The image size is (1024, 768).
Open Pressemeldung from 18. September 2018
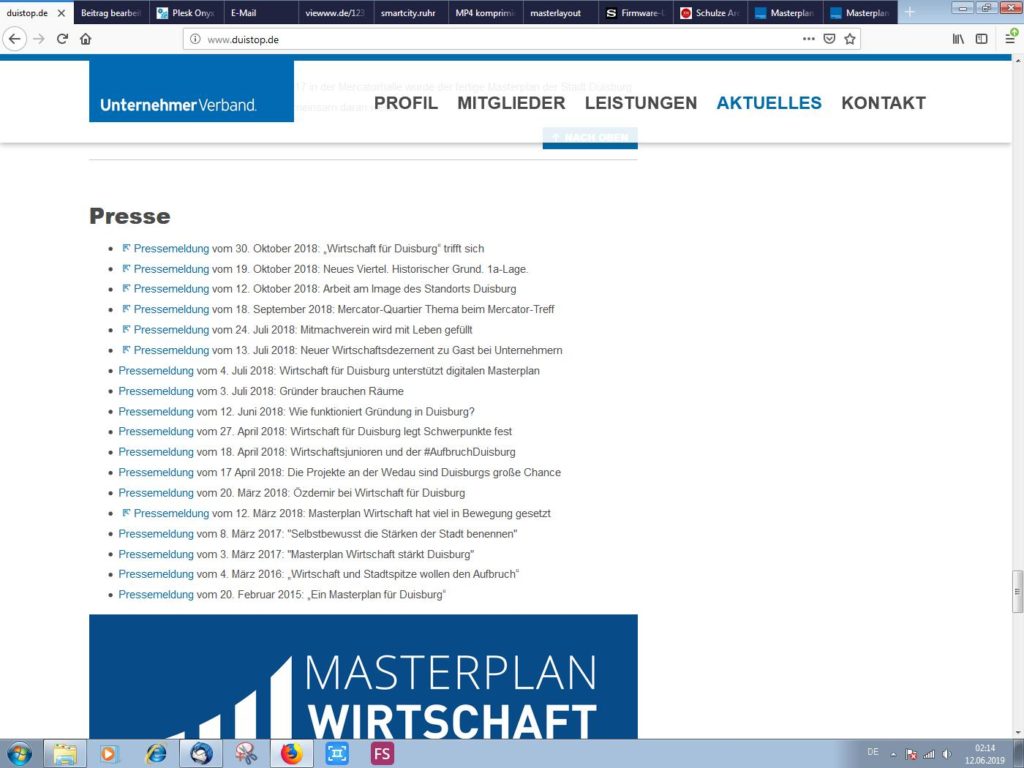tap(171, 310)
